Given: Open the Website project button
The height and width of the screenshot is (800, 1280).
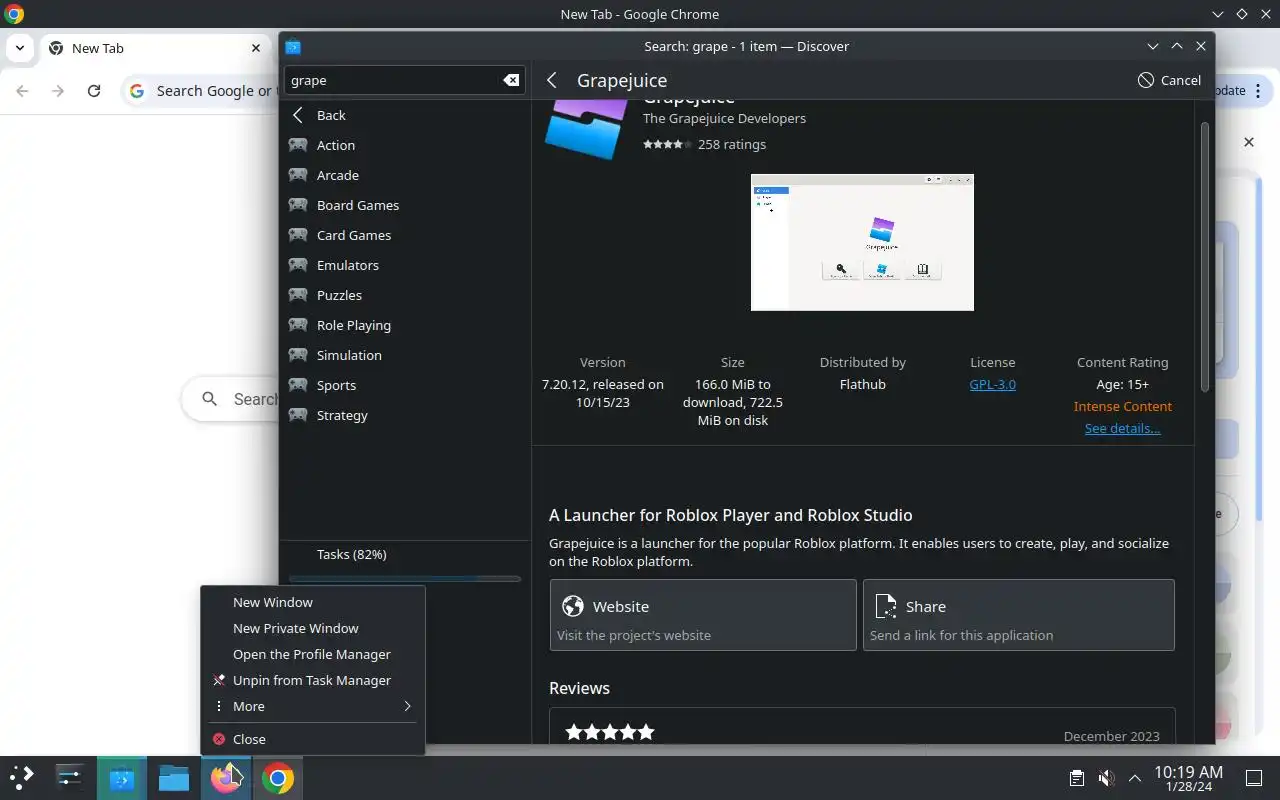Looking at the screenshot, I should (x=703, y=615).
